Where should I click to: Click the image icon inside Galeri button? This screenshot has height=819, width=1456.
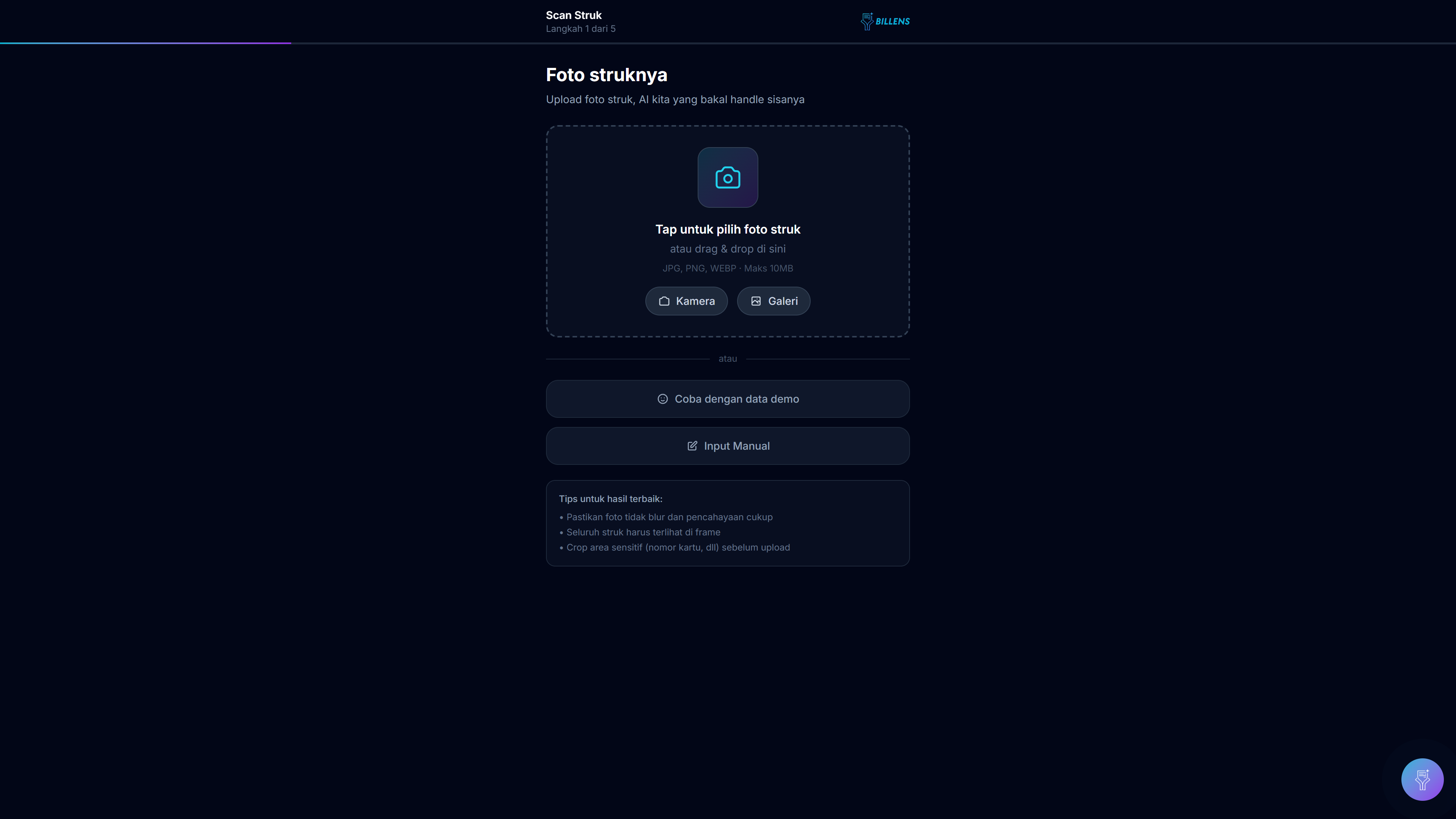coord(756,301)
